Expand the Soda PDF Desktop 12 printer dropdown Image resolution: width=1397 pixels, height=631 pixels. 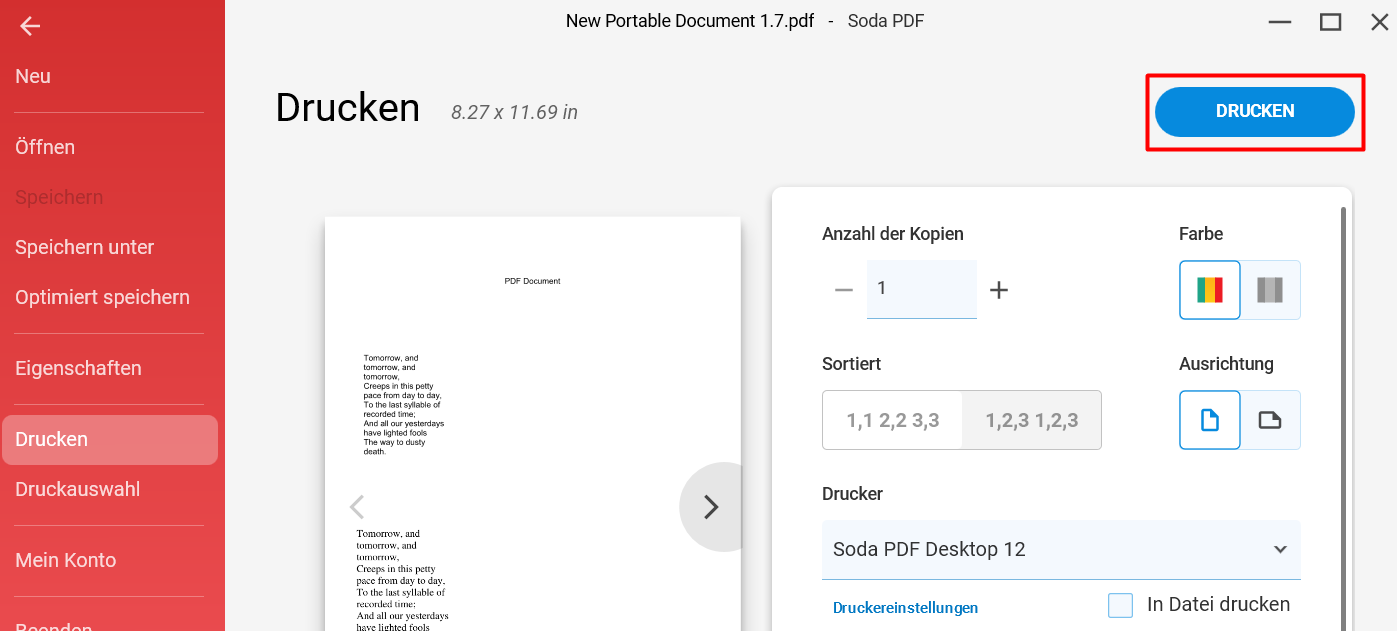pos(1061,550)
